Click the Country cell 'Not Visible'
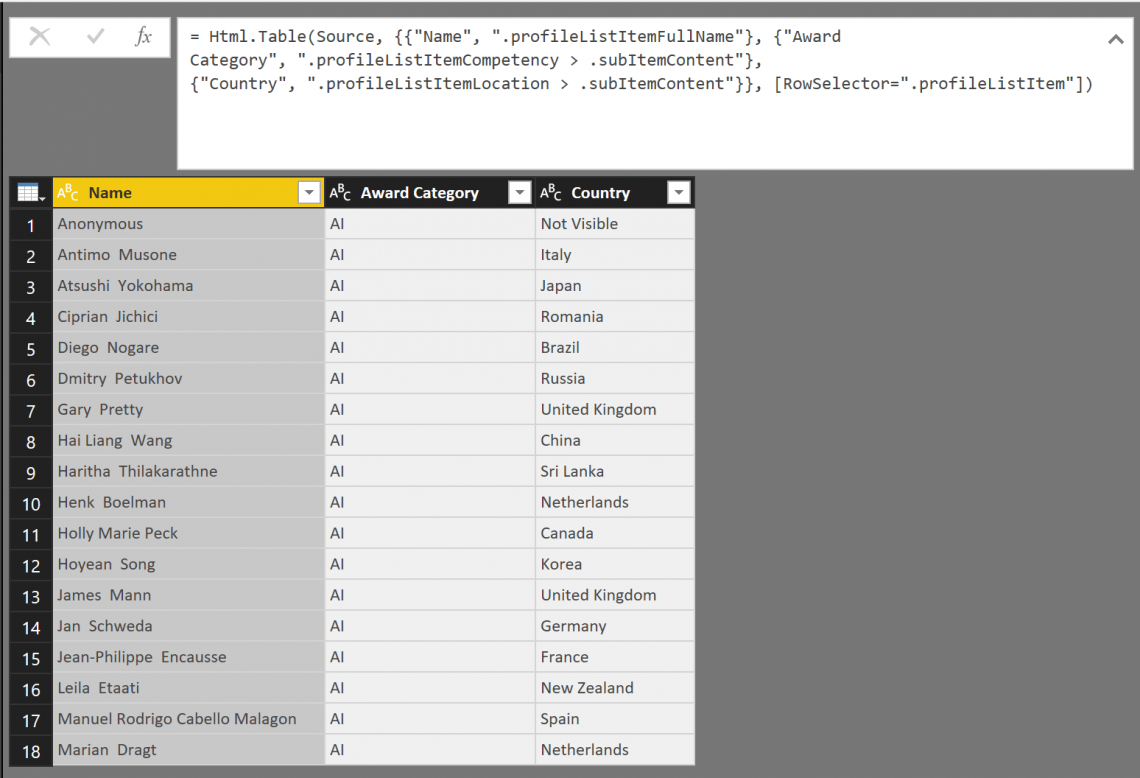Viewport: 1140px width, 778px height. (614, 224)
